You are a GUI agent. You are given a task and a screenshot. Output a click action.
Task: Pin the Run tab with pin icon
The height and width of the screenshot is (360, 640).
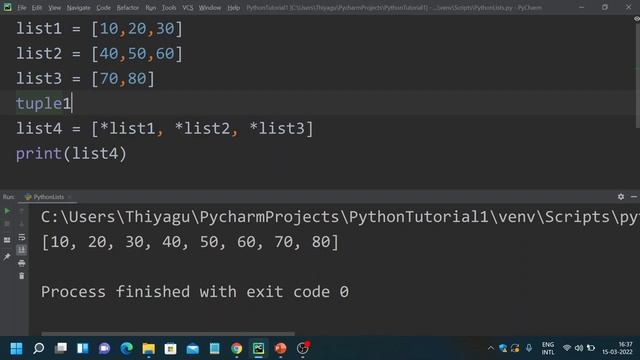(x=7, y=257)
